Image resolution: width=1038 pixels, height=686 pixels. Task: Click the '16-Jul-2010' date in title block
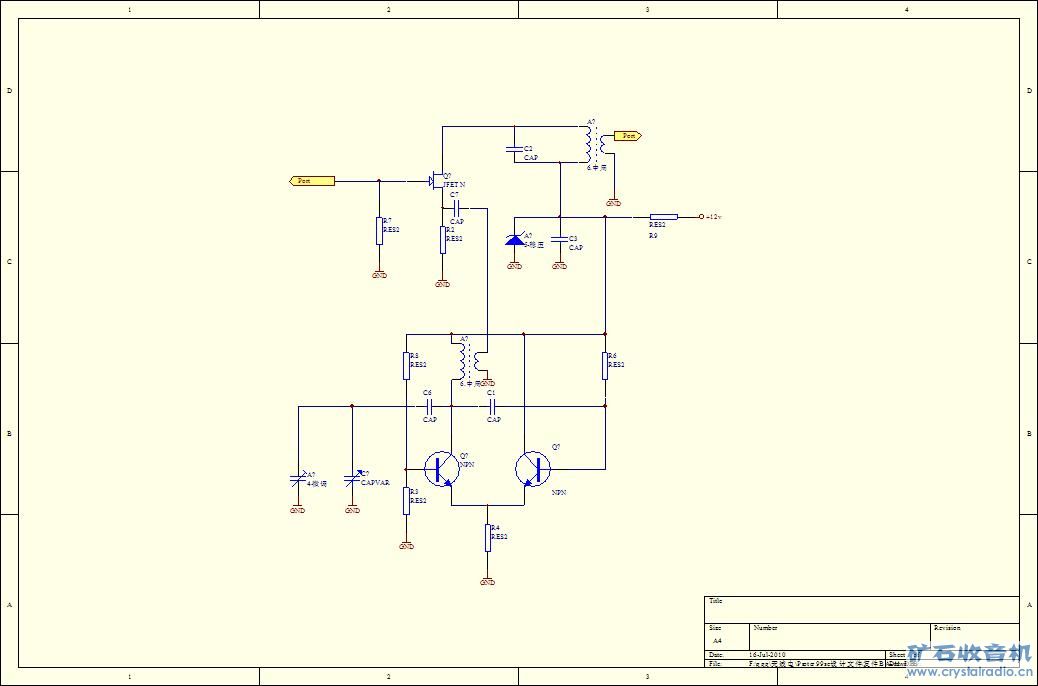767,654
